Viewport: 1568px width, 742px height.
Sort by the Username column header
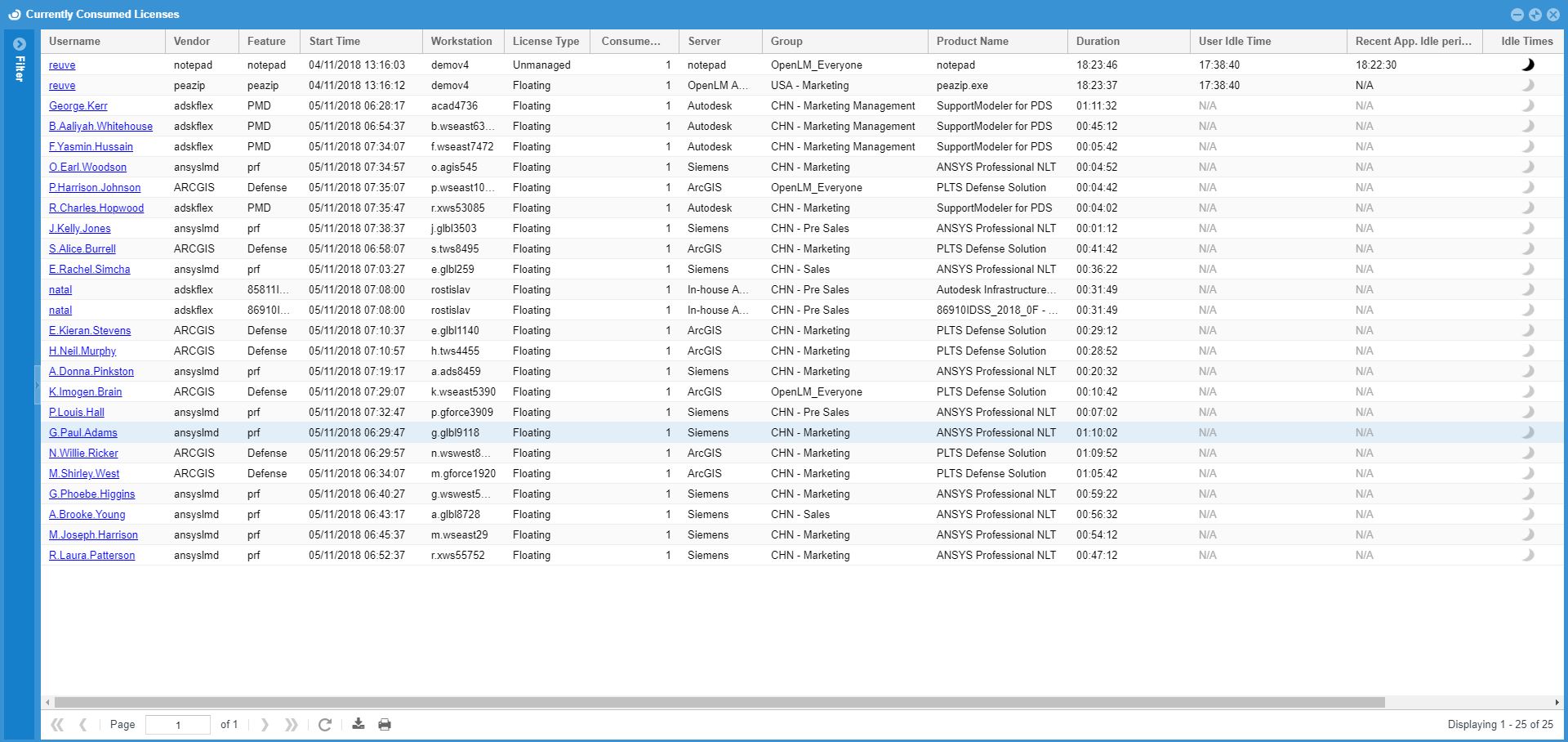75,41
